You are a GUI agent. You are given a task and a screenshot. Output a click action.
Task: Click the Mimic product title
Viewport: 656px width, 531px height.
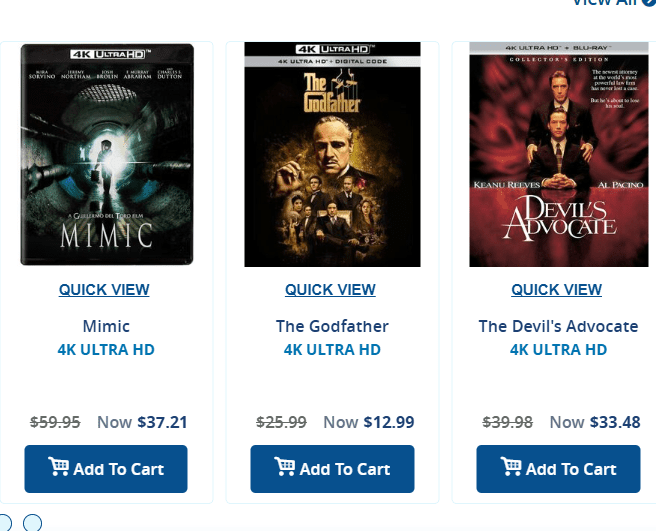coord(106,326)
